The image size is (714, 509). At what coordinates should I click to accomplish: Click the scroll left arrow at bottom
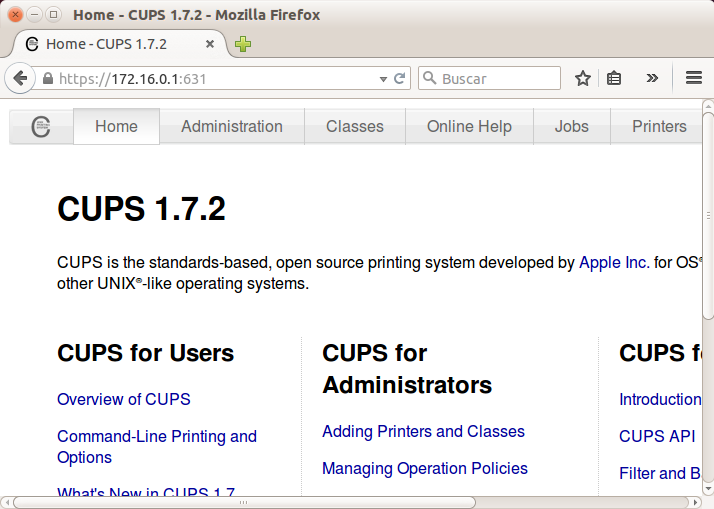7,503
